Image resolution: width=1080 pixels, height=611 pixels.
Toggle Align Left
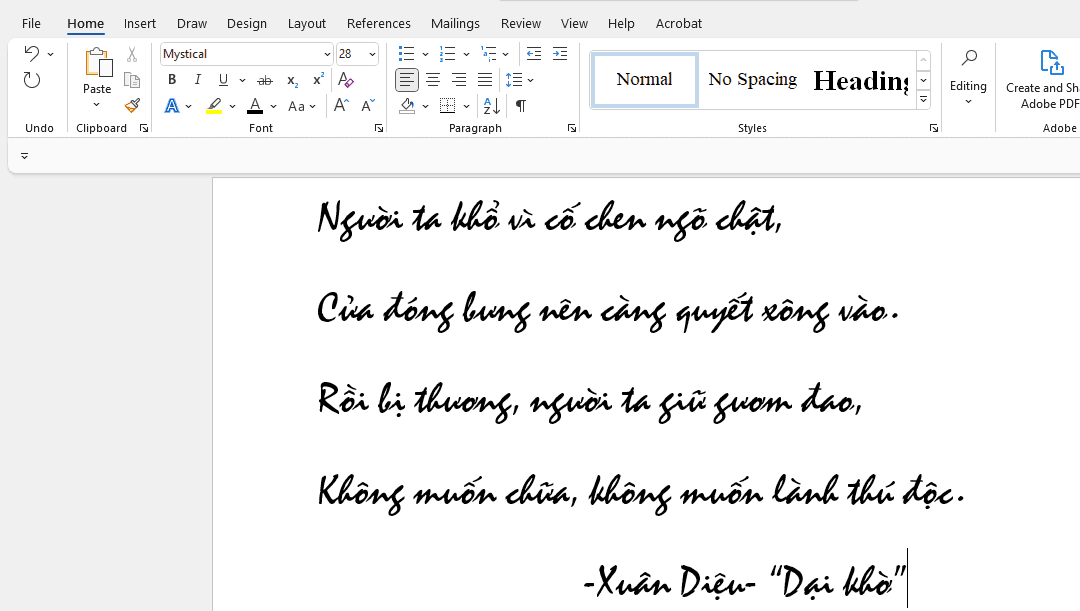click(x=407, y=80)
